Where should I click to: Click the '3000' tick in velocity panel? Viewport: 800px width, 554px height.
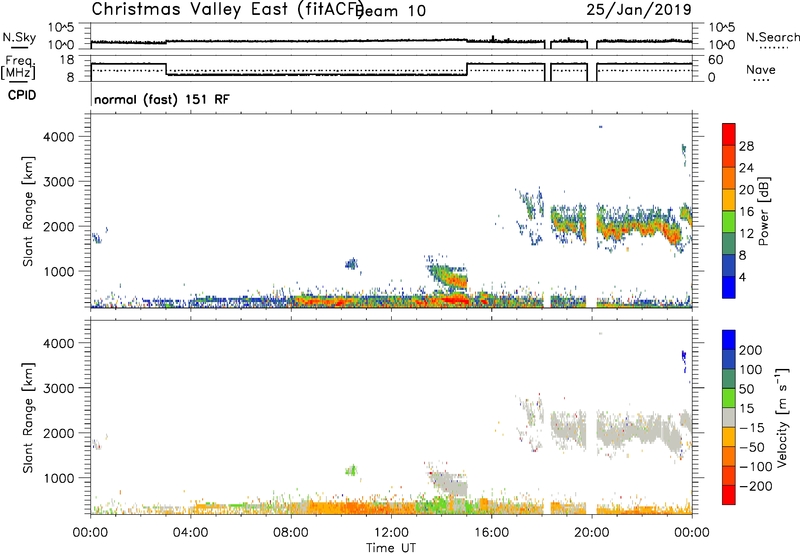pyautogui.click(x=58, y=388)
